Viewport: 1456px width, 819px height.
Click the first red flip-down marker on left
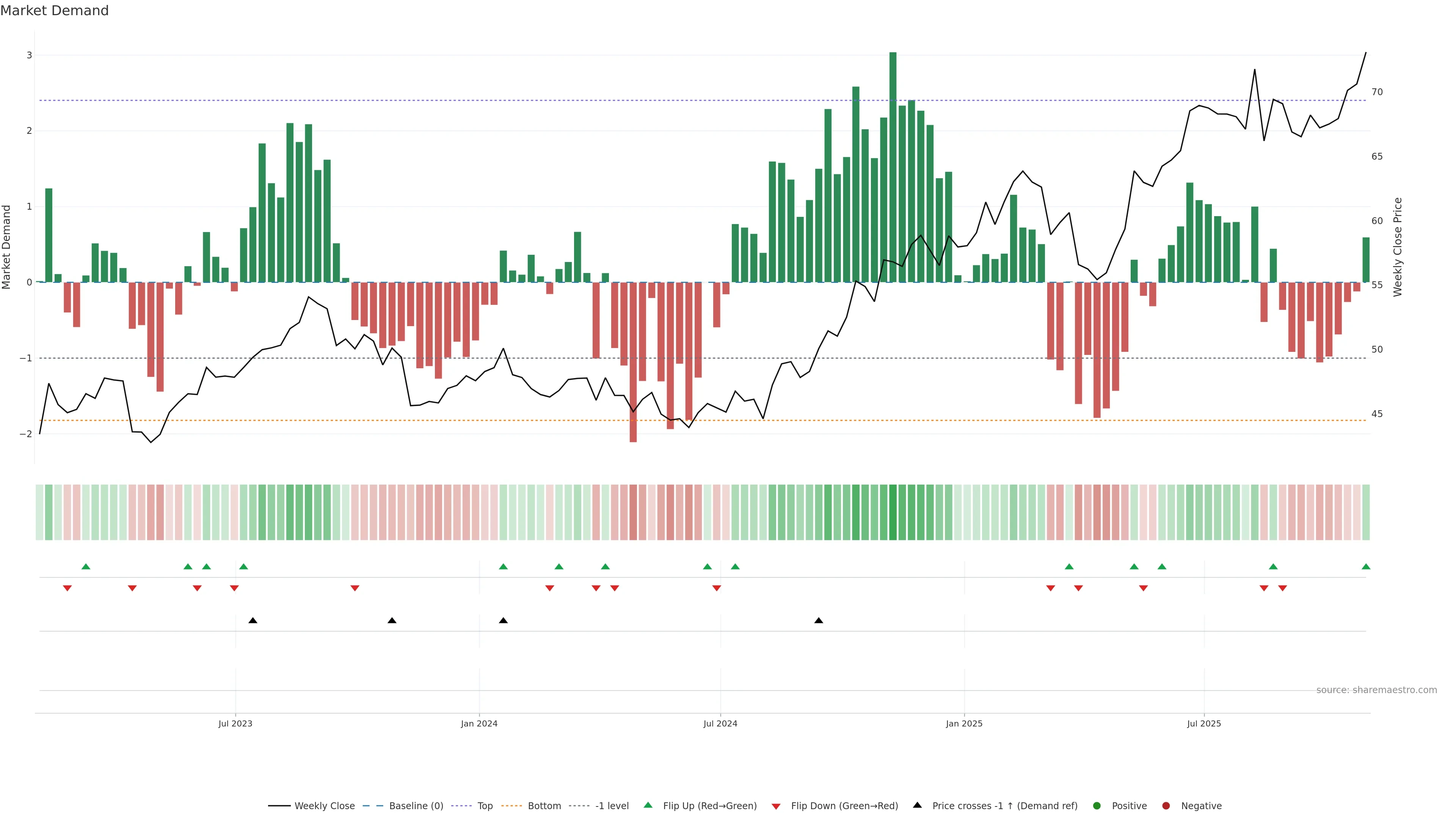point(67,588)
